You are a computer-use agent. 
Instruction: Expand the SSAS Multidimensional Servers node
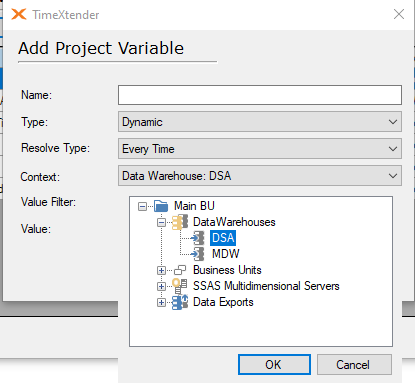[x=161, y=286]
